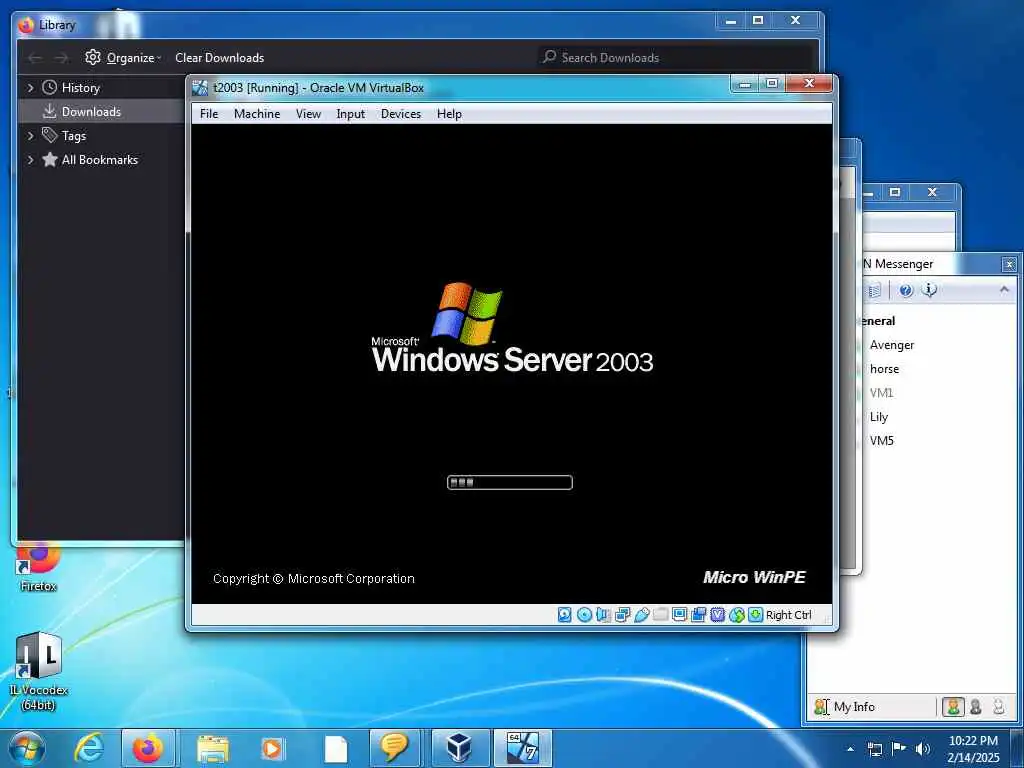
Task: Select green online status icon in Messenger
Action: pos(953,707)
